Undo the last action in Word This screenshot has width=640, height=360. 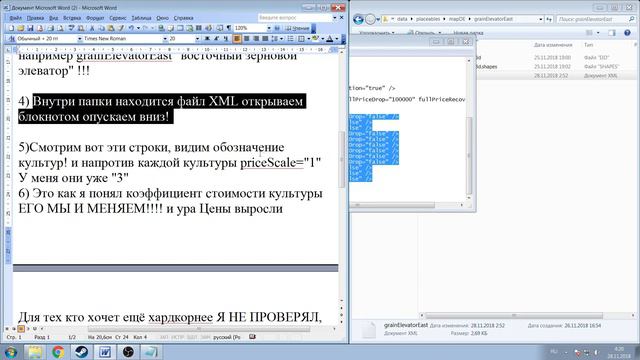[x=131, y=28]
